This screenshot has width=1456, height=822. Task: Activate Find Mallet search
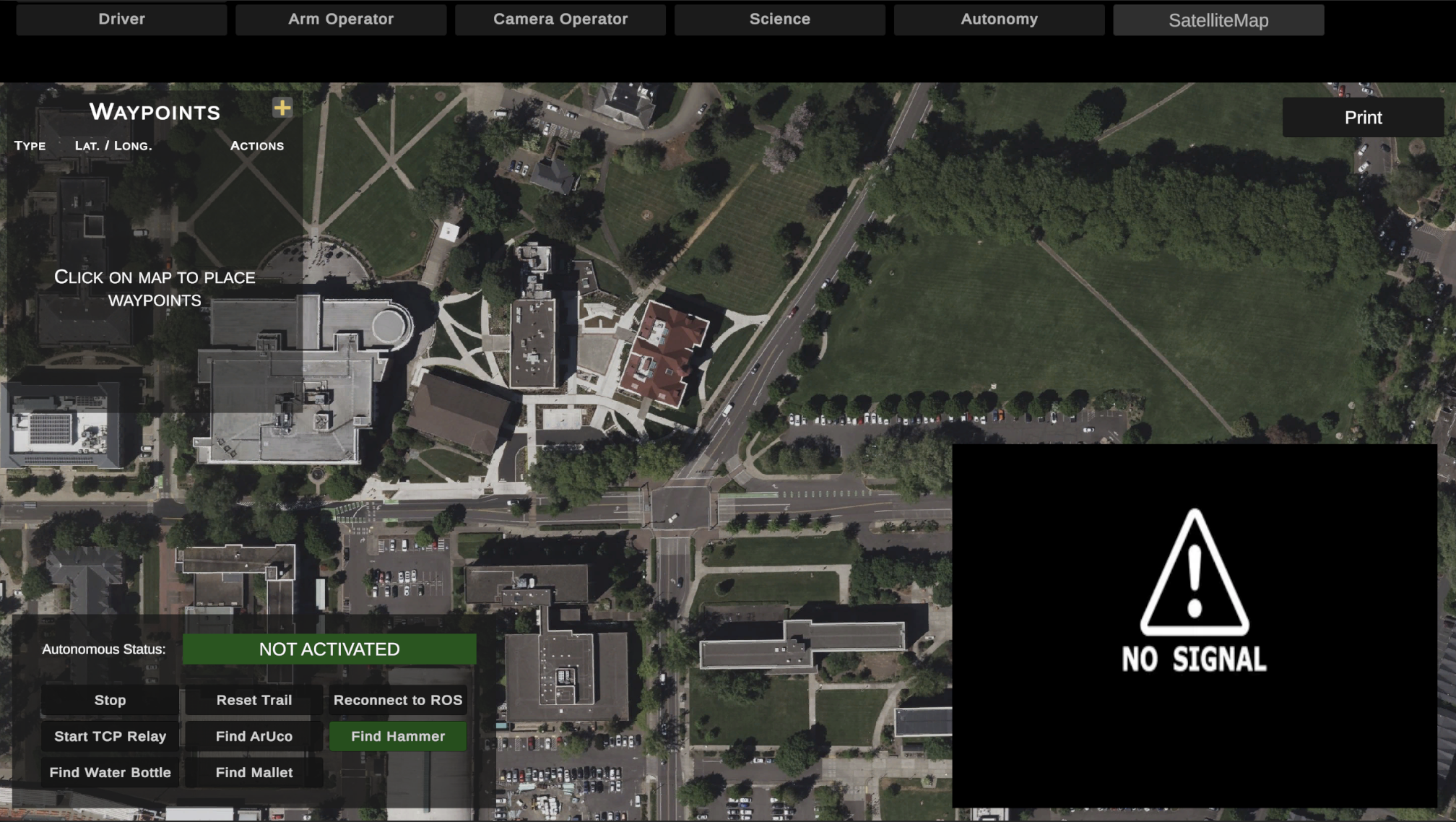254,772
